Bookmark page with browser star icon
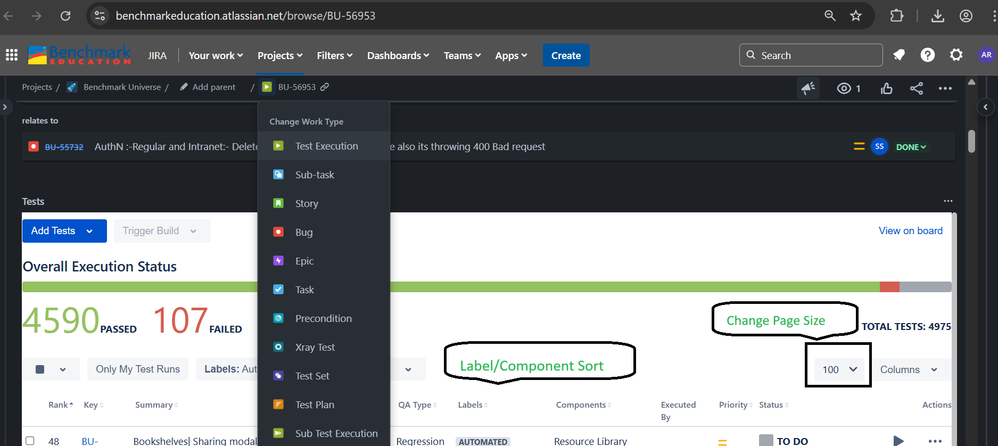The image size is (998, 446). (856, 16)
